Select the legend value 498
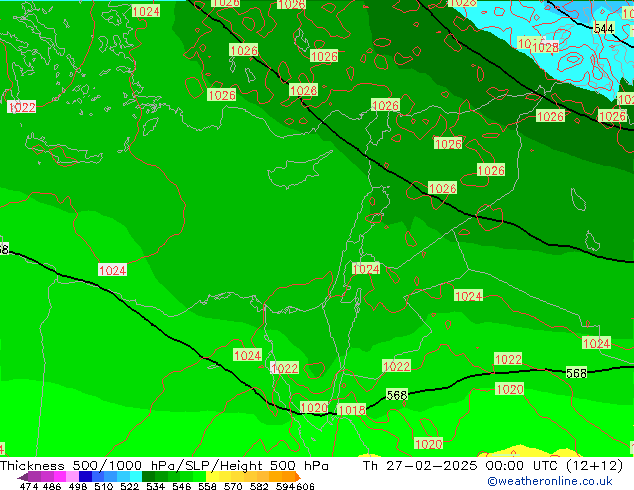The width and height of the screenshot is (634, 490). [x=78, y=486]
